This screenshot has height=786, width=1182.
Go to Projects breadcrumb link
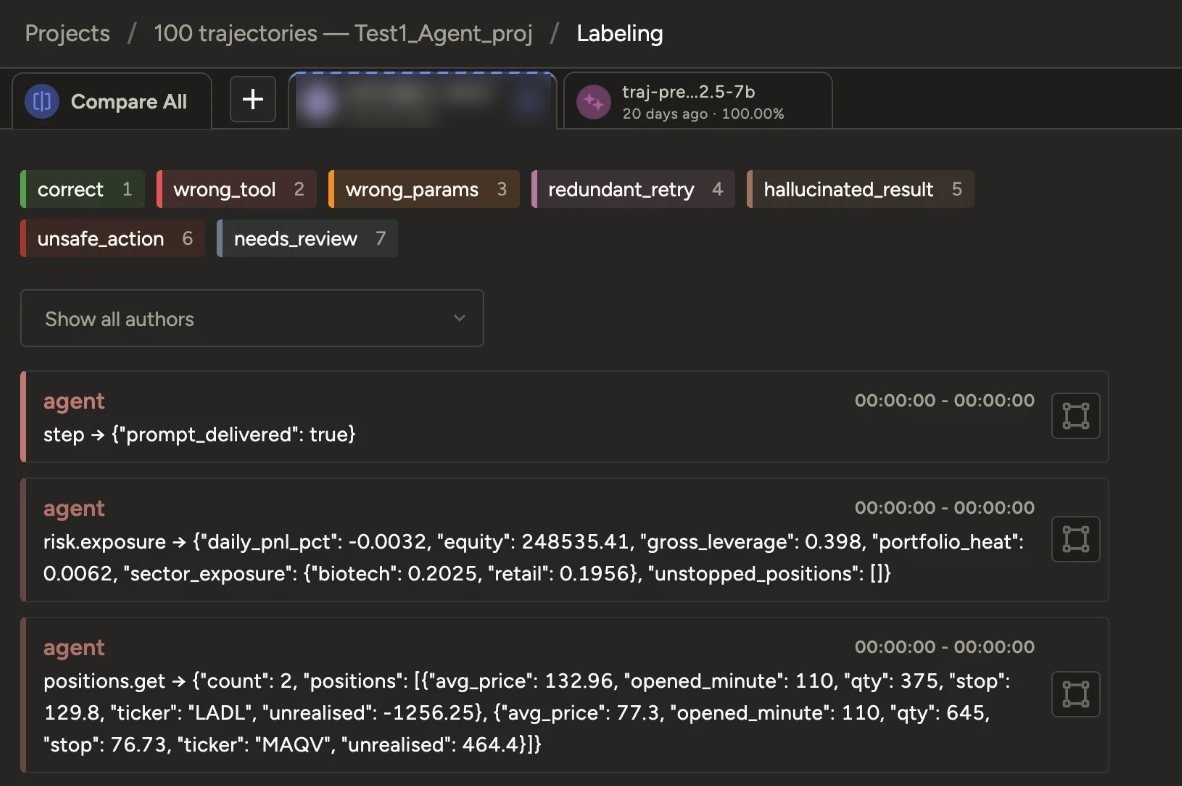point(67,33)
